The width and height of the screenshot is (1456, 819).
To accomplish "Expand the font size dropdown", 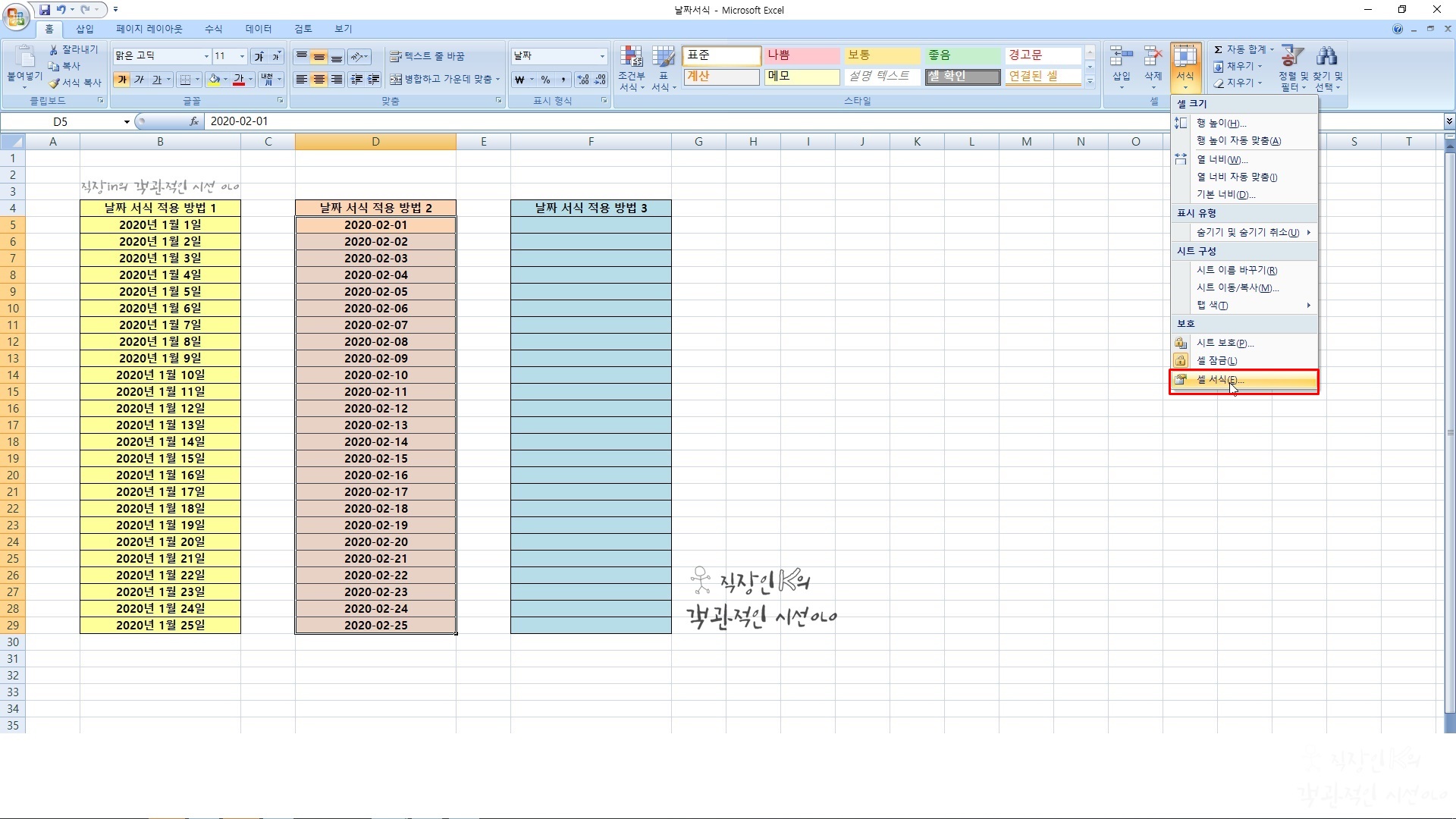I will point(242,56).
